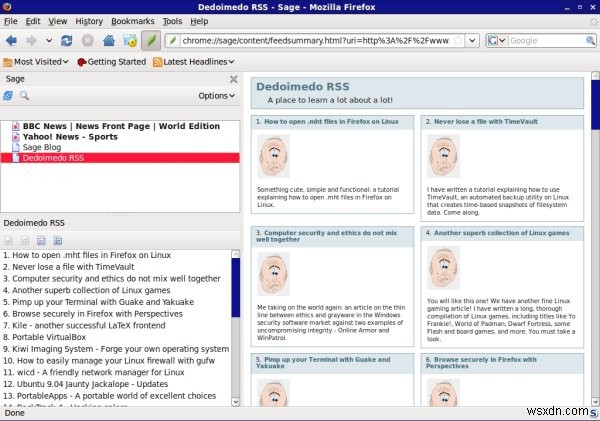Open article 5 Guake and Yakuake title link

[x=323, y=362]
